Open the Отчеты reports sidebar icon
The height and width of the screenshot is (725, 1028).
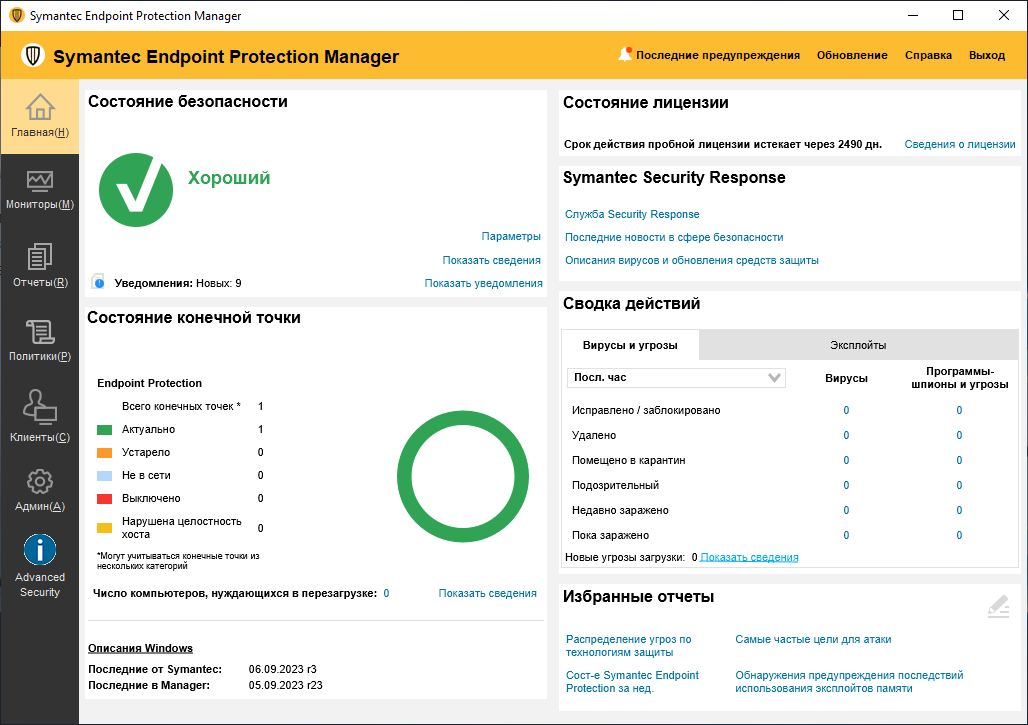(40, 256)
